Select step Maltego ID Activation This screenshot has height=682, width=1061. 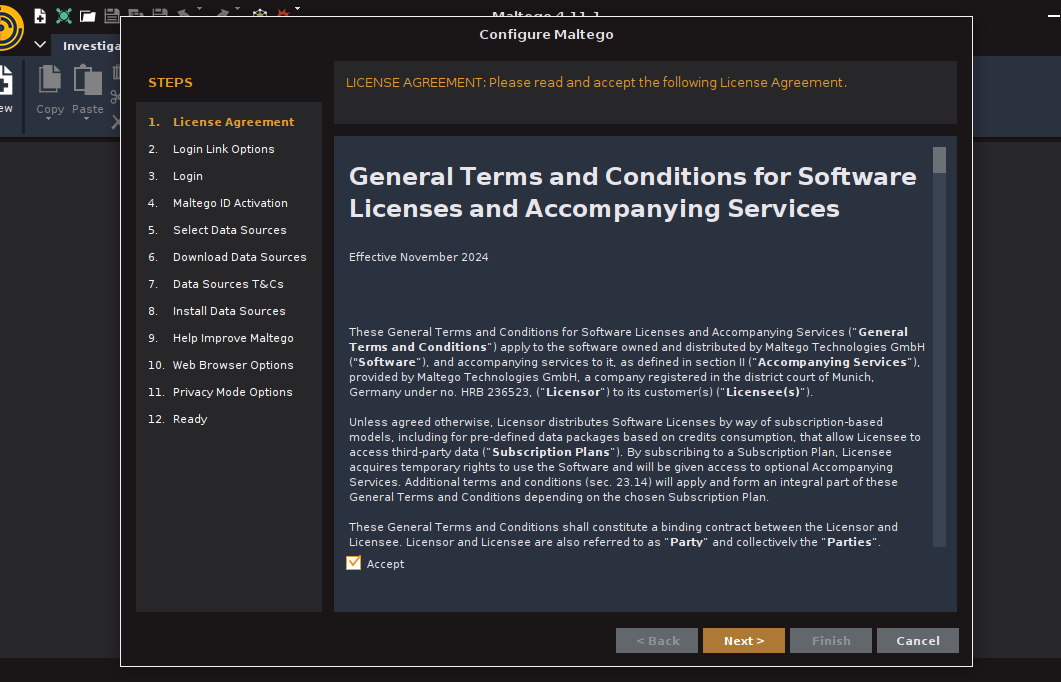(218, 203)
